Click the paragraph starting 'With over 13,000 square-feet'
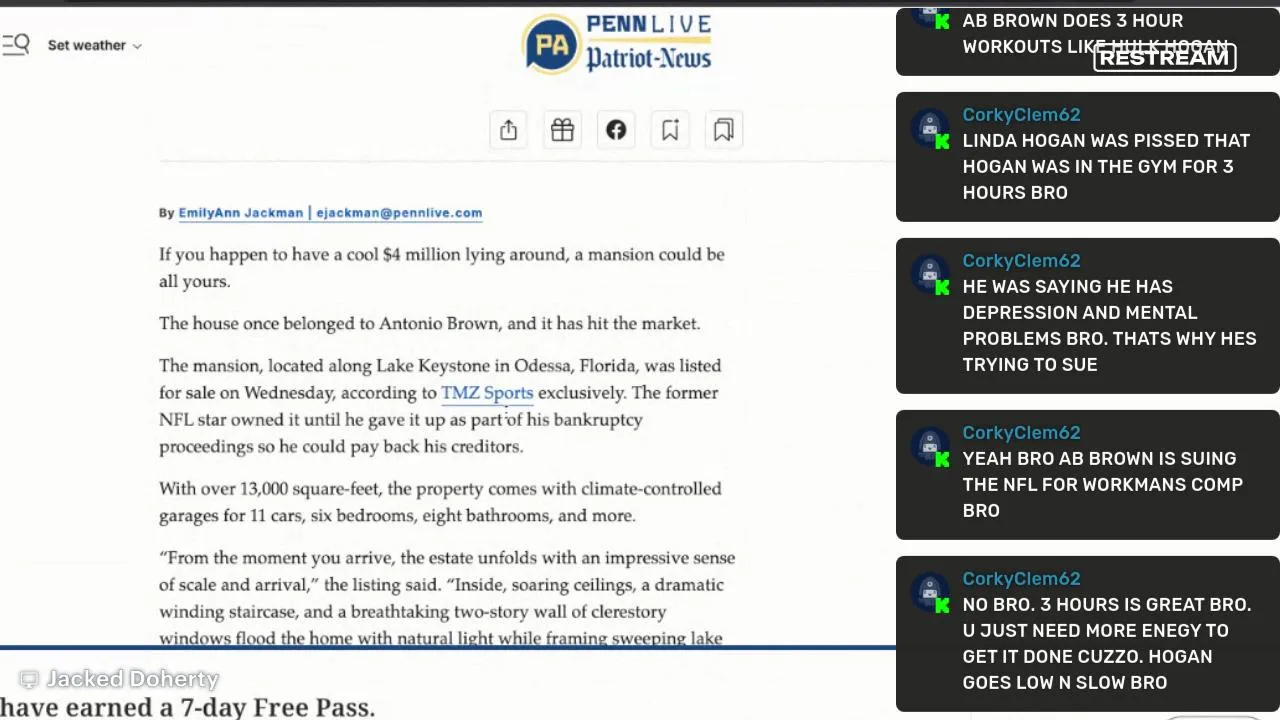The height and width of the screenshot is (720, 1280). coord(440,502)
